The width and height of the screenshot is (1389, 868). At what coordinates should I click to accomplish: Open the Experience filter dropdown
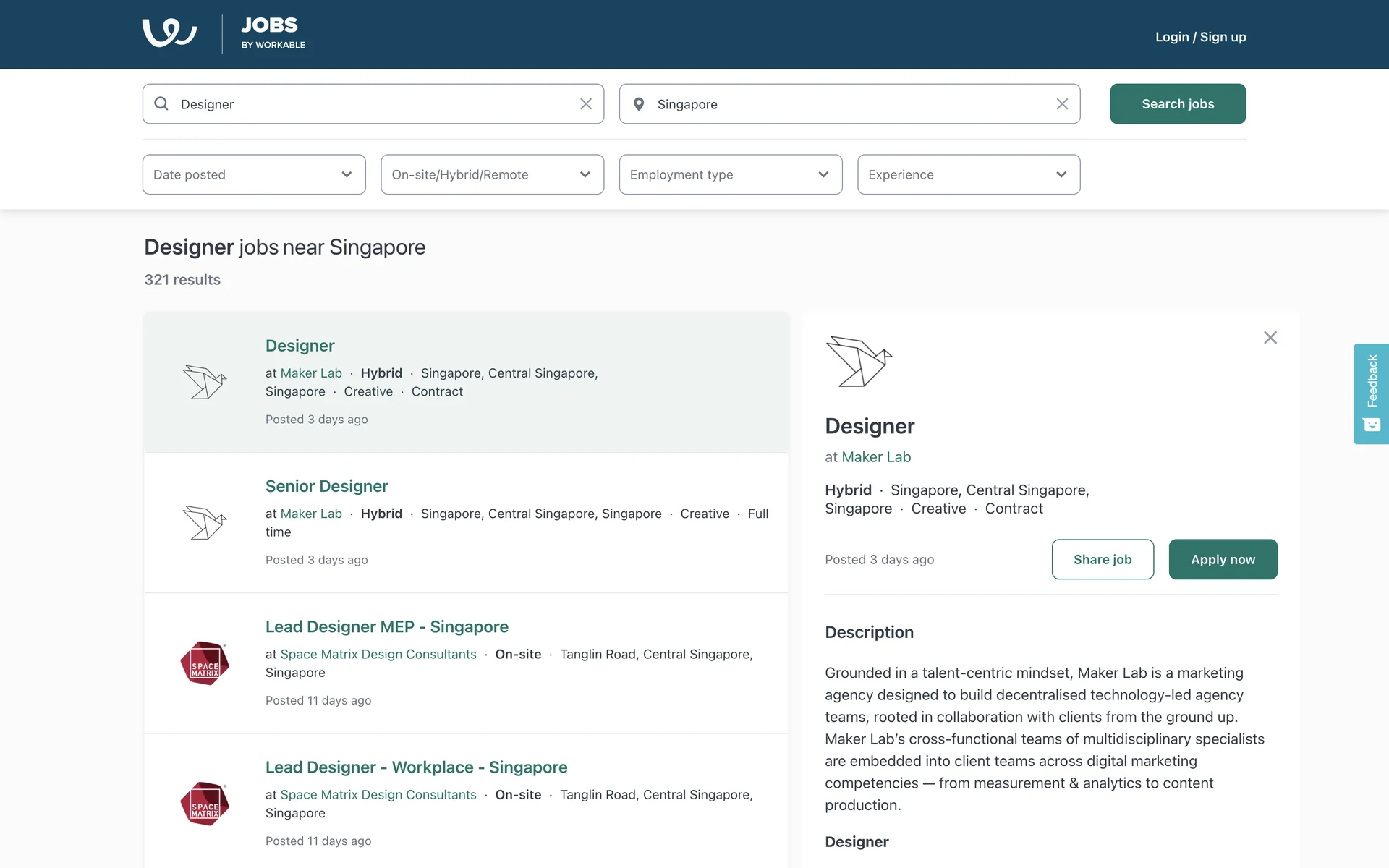tap(968, 174)
